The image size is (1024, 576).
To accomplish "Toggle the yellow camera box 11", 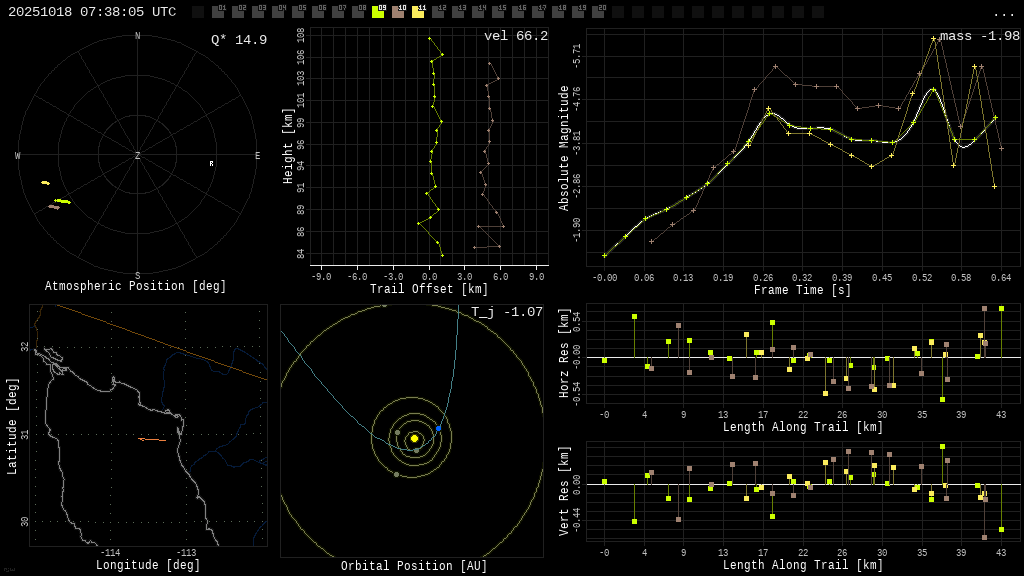I will tap(418, 12).
